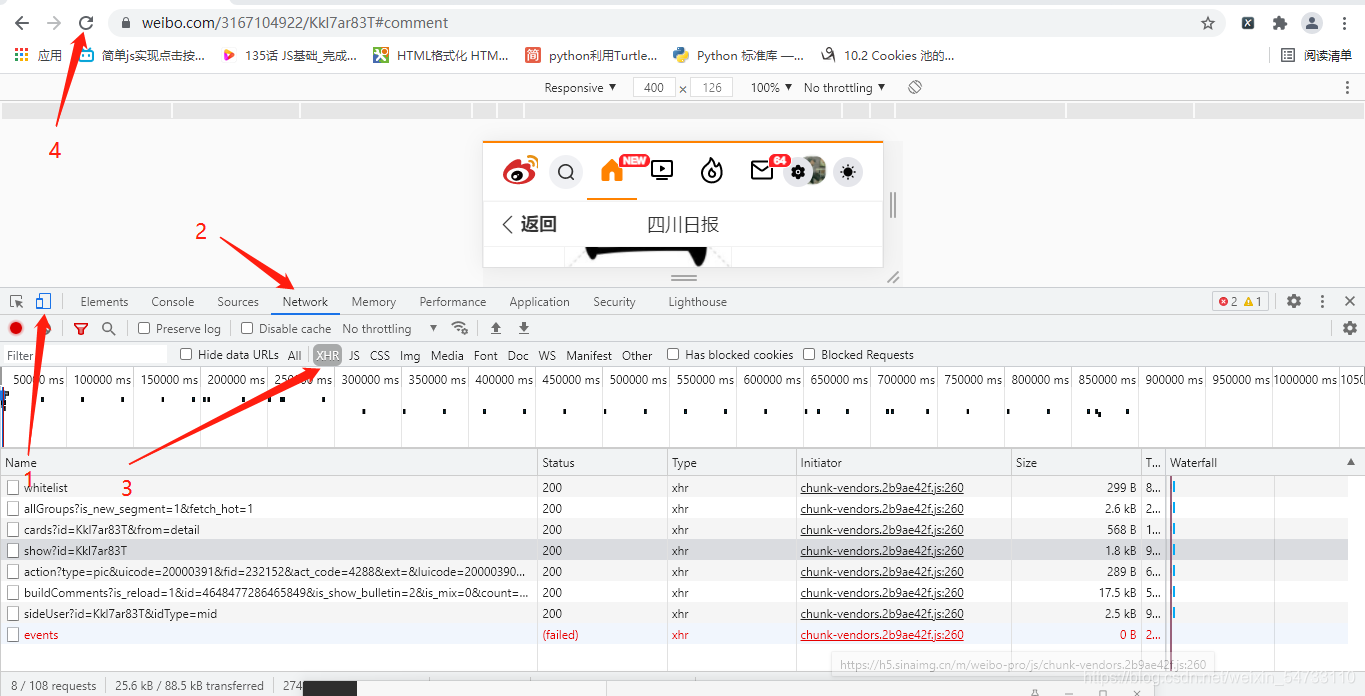Open the device toolbar No throttling dropdown
Viewport: 1365px width, 696px height.
(844, 88)
